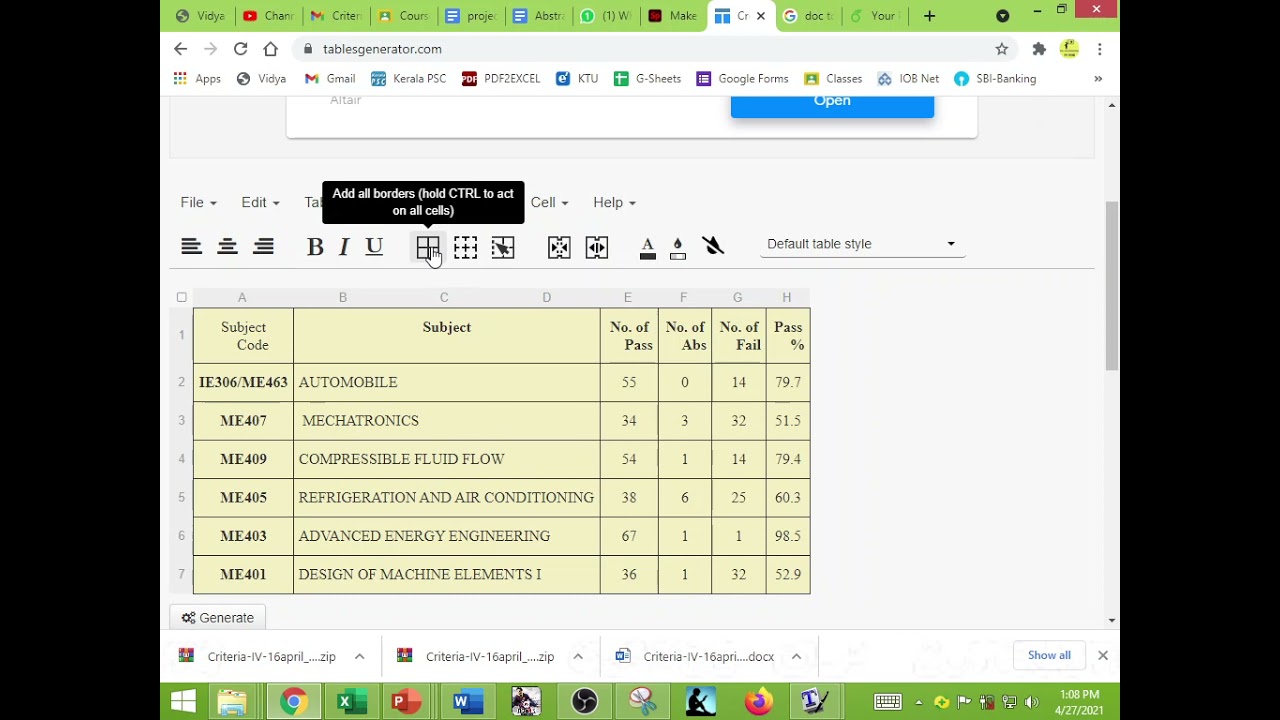The image size is (1280, 720).
Task: Switch to the Abstr tab
Action: 538,16
